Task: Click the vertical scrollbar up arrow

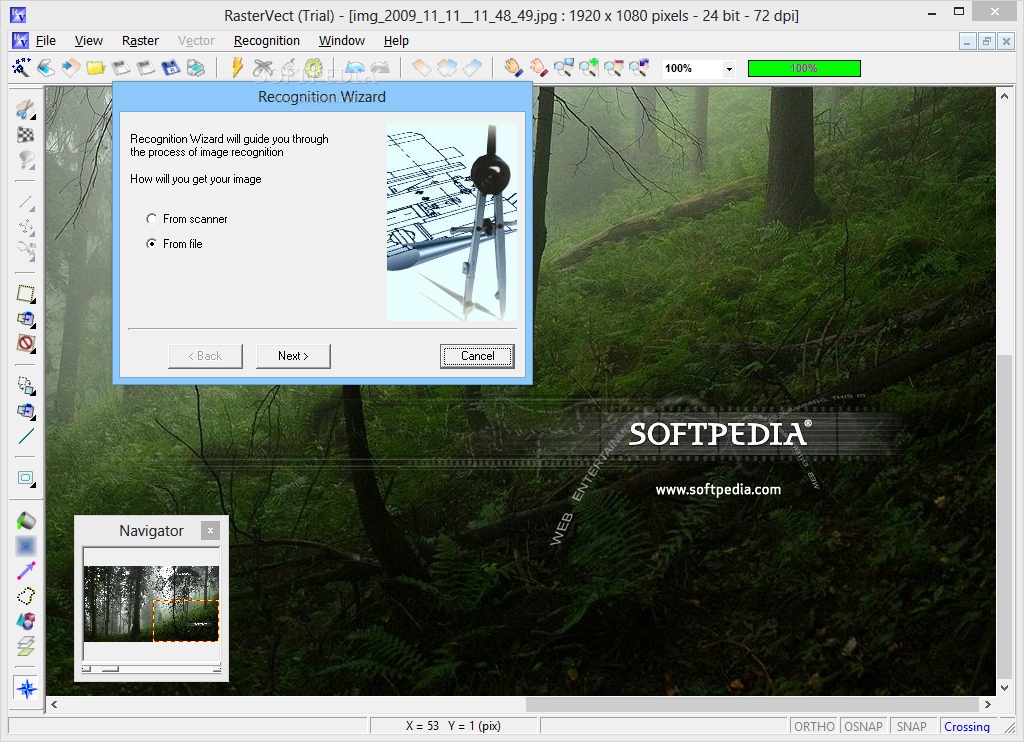Action: [x=1004, y=96]
